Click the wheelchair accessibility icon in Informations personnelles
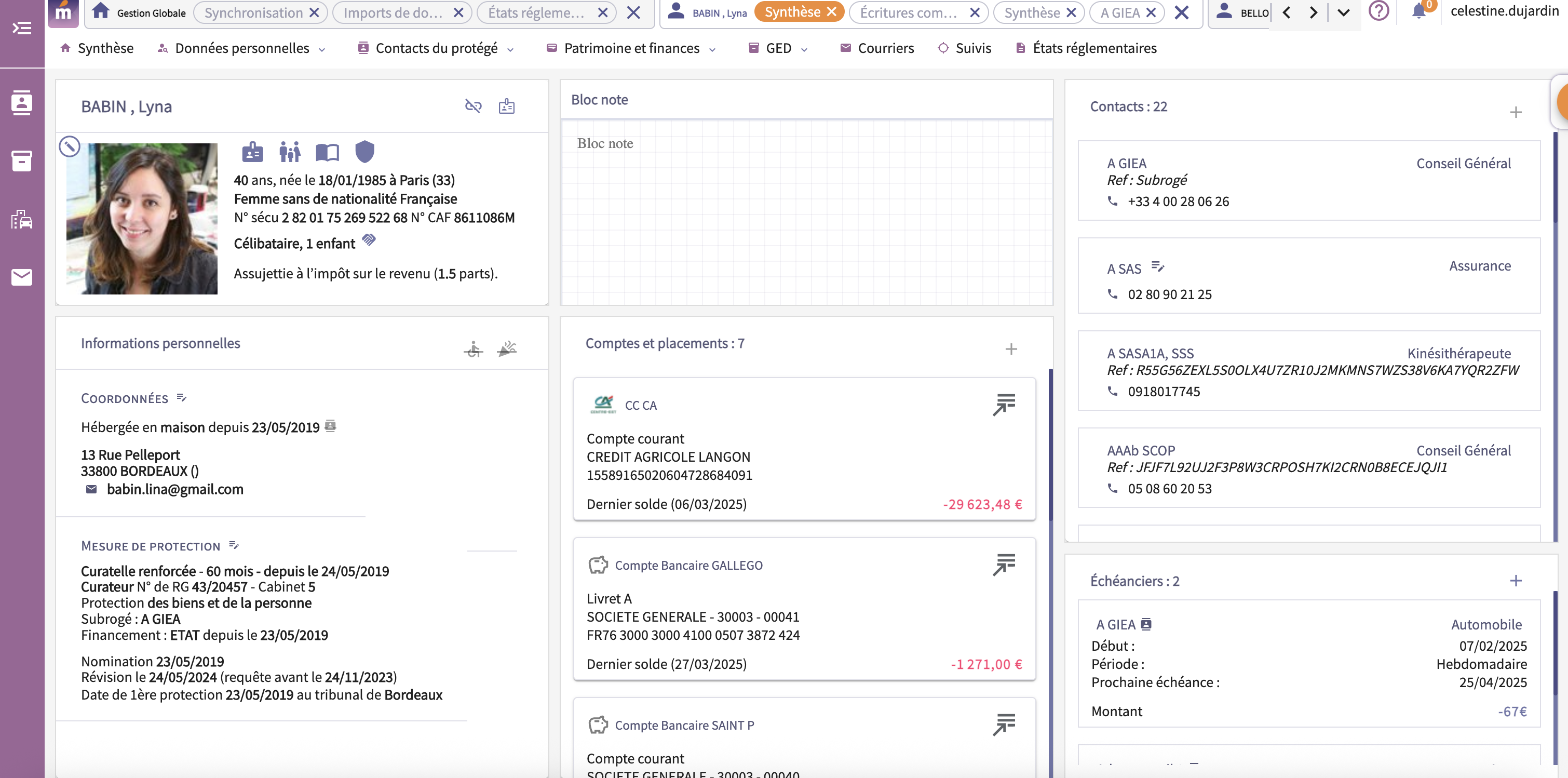Screen dimensions: 1568x778 [473, 349]
